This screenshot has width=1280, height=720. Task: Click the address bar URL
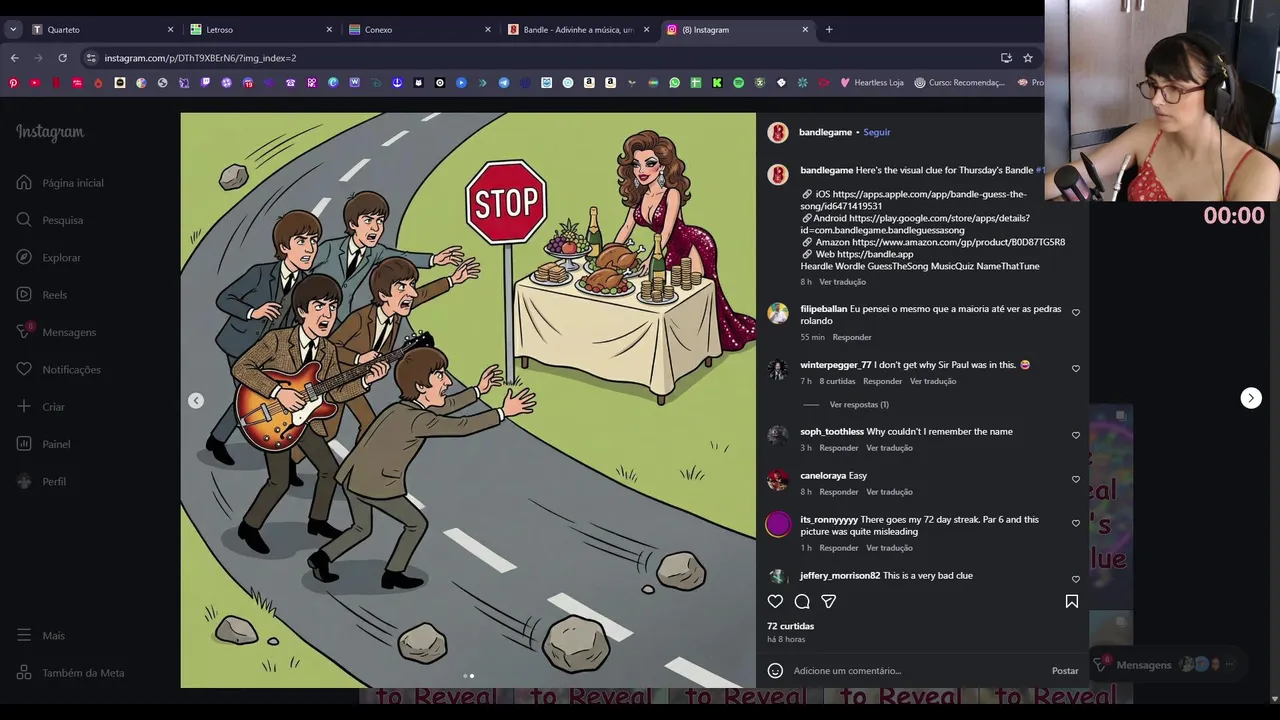200,58
